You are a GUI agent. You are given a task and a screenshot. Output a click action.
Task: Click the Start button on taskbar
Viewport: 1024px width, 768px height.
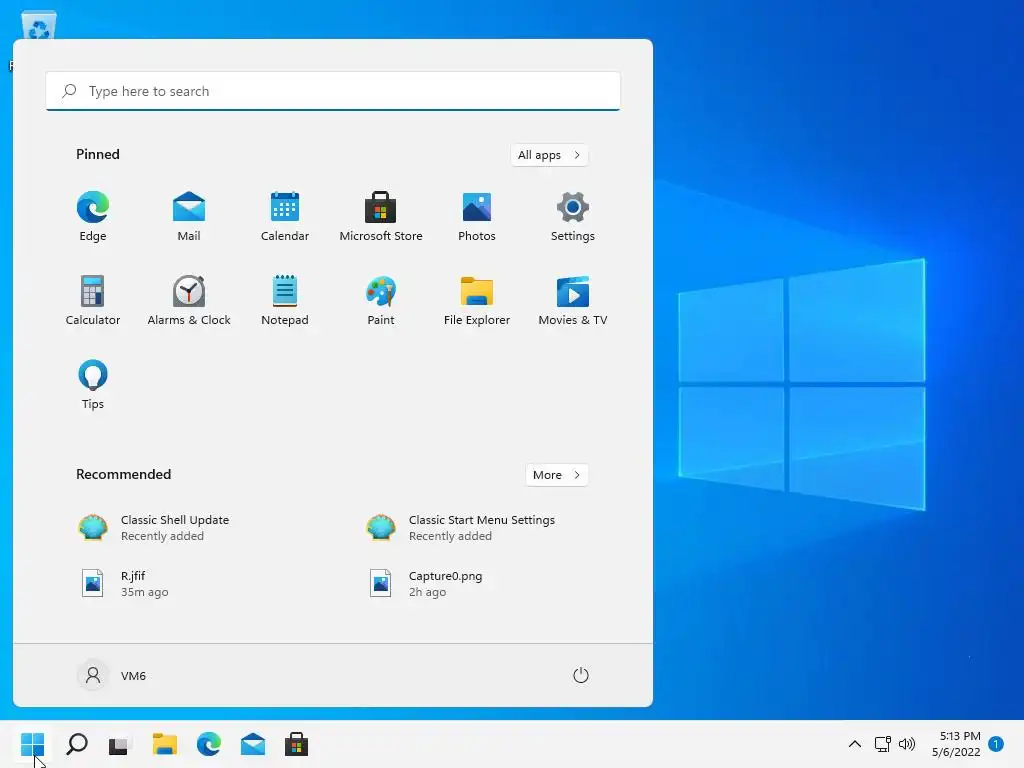pos(33,744)
